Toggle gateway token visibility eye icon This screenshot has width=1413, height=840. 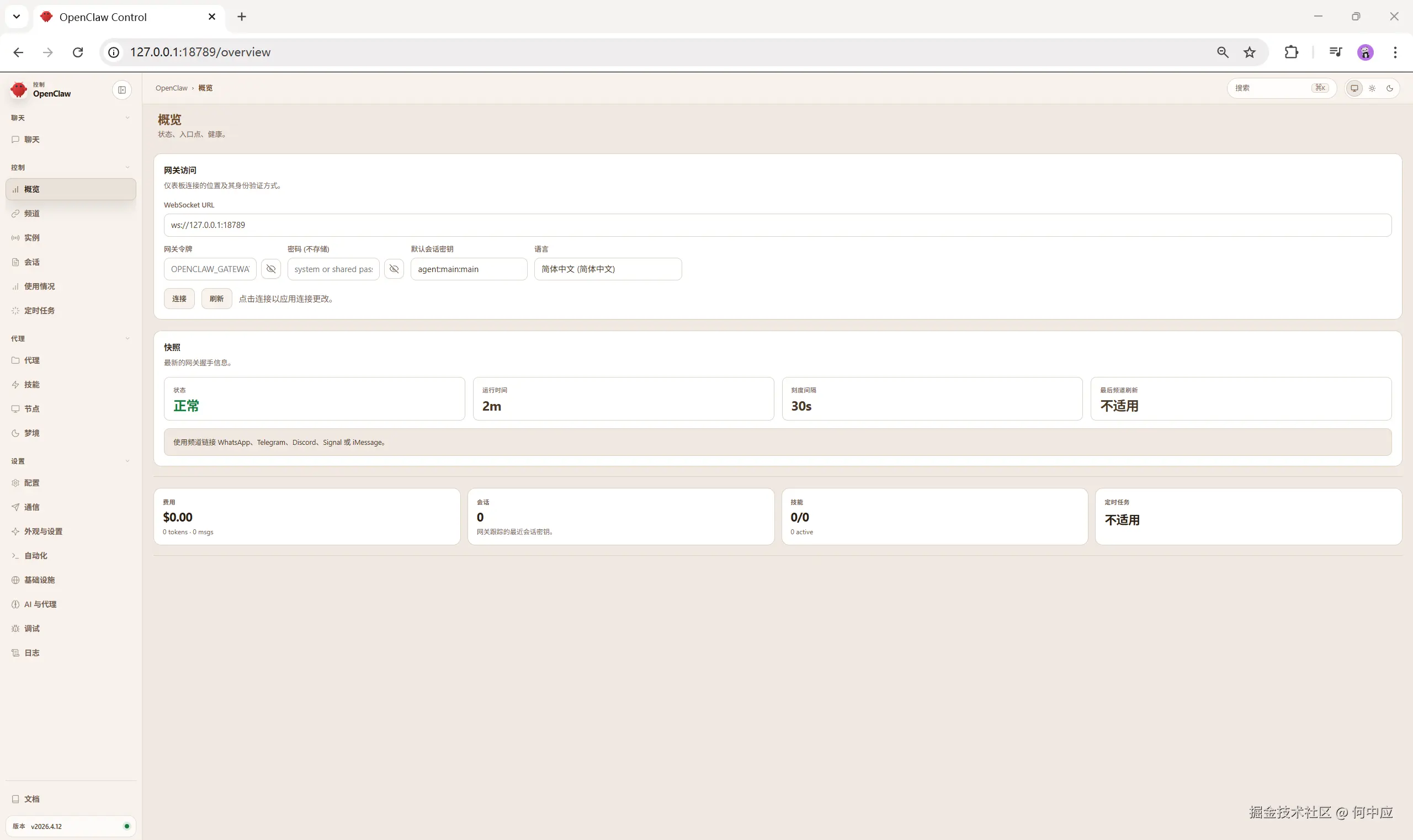[271, 269]
